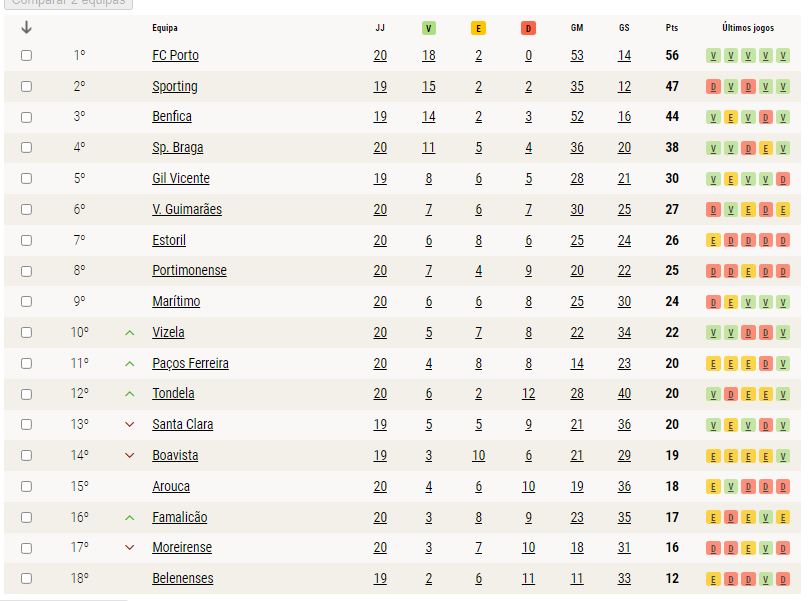Open the V. Guimarães team link
811x601 pixels.
[187, 209]
